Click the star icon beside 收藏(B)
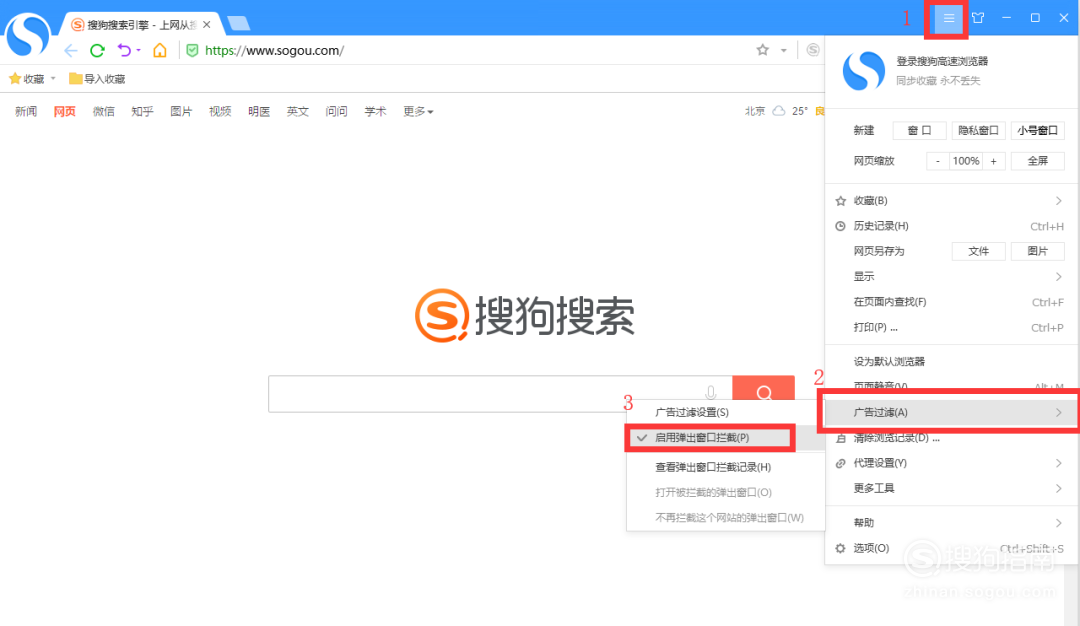Viewport: 1080px width, 626px height. click(840, 201)
